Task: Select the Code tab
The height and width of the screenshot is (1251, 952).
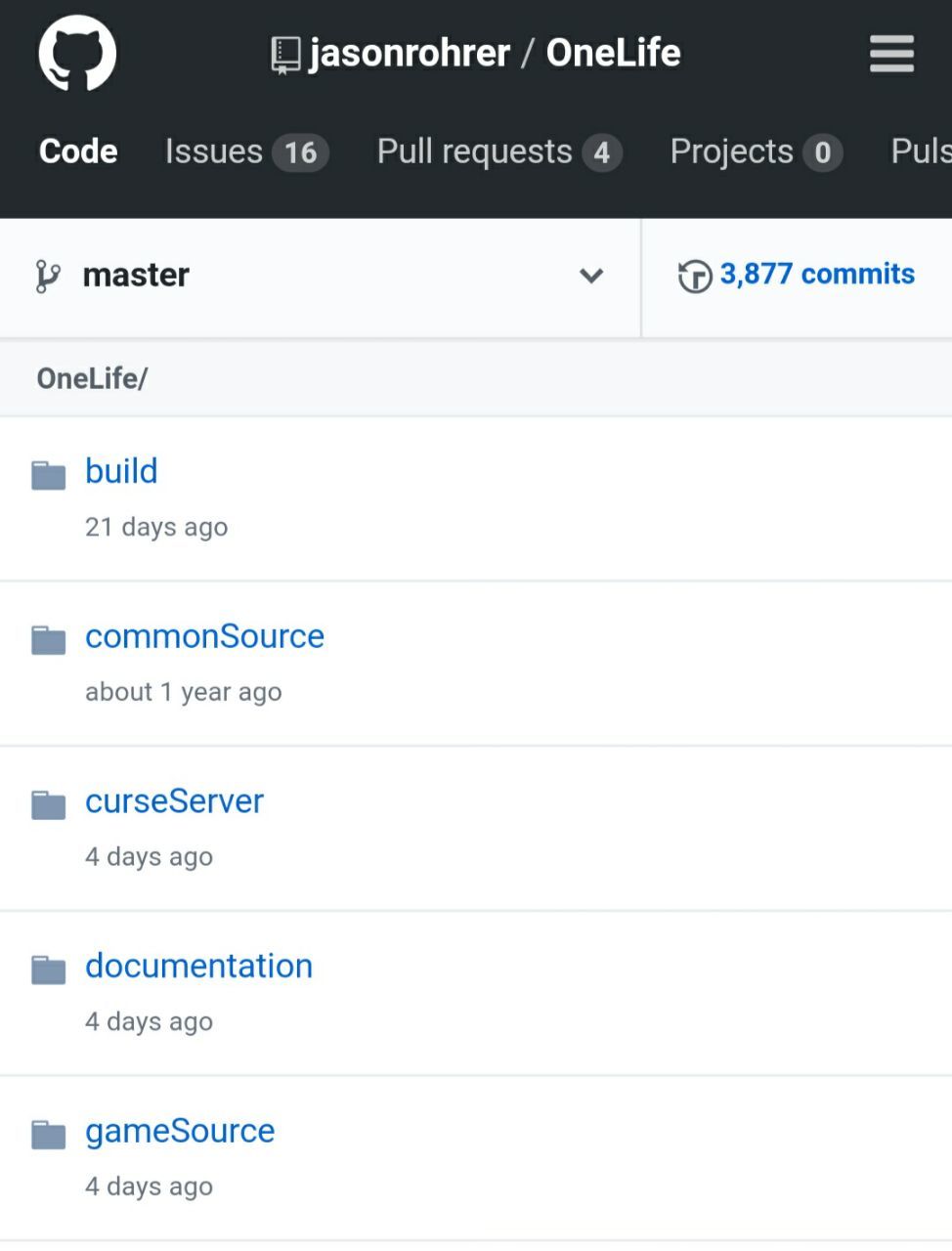Action: 78,151
